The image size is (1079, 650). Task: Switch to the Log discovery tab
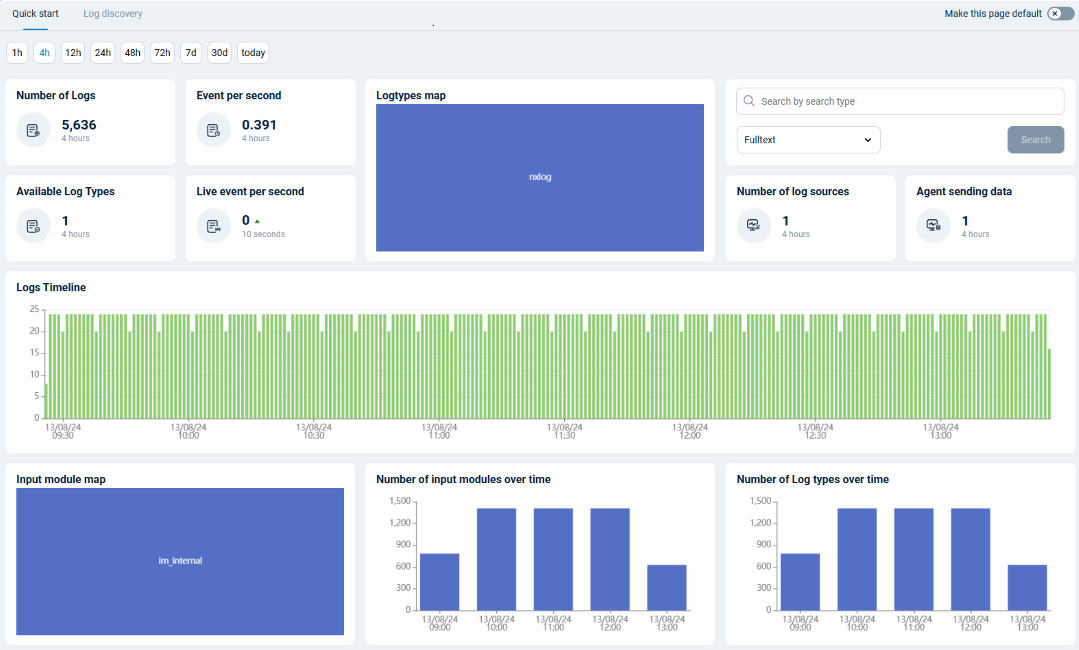[112, 13]
